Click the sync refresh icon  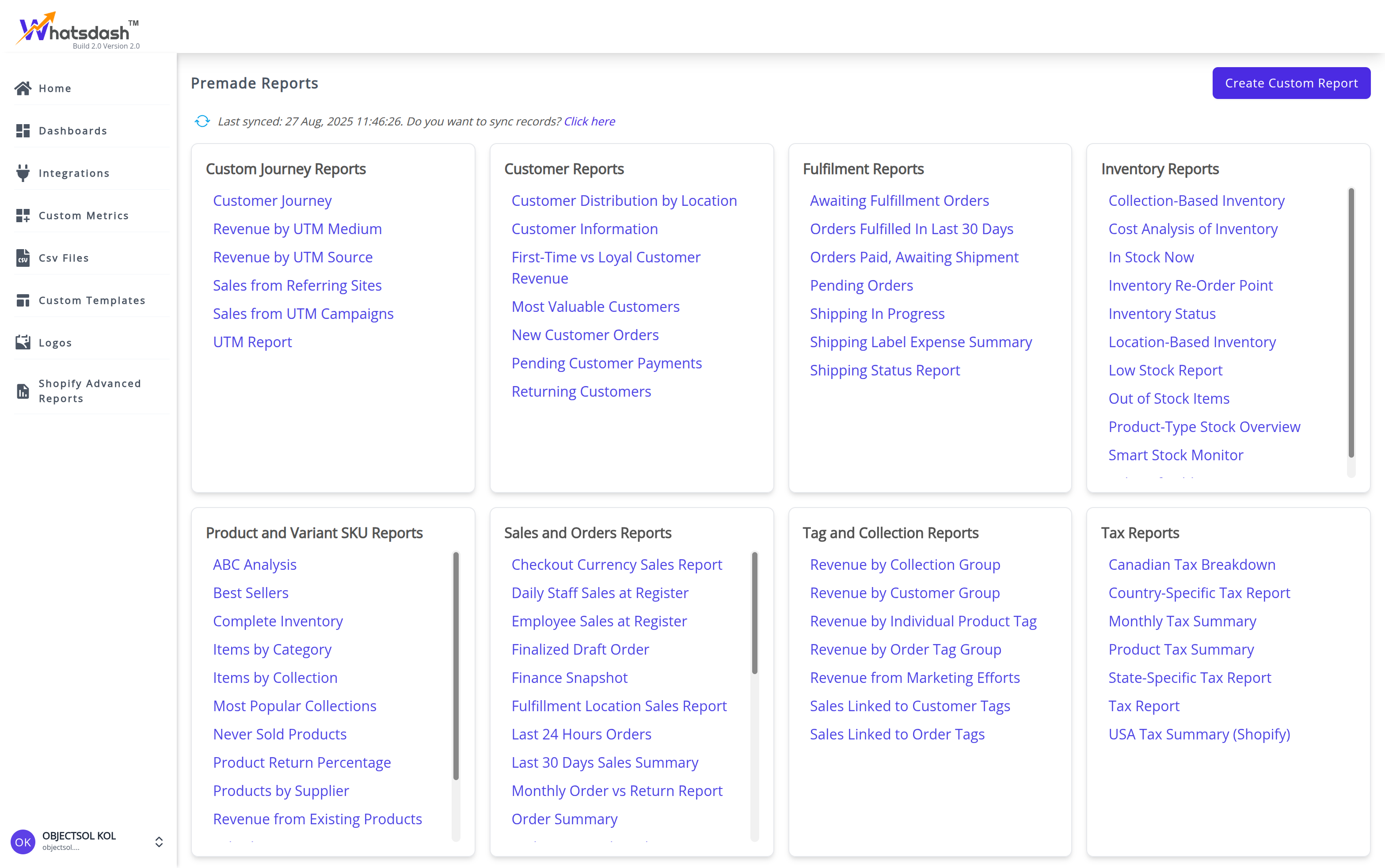tap(202, 121)
